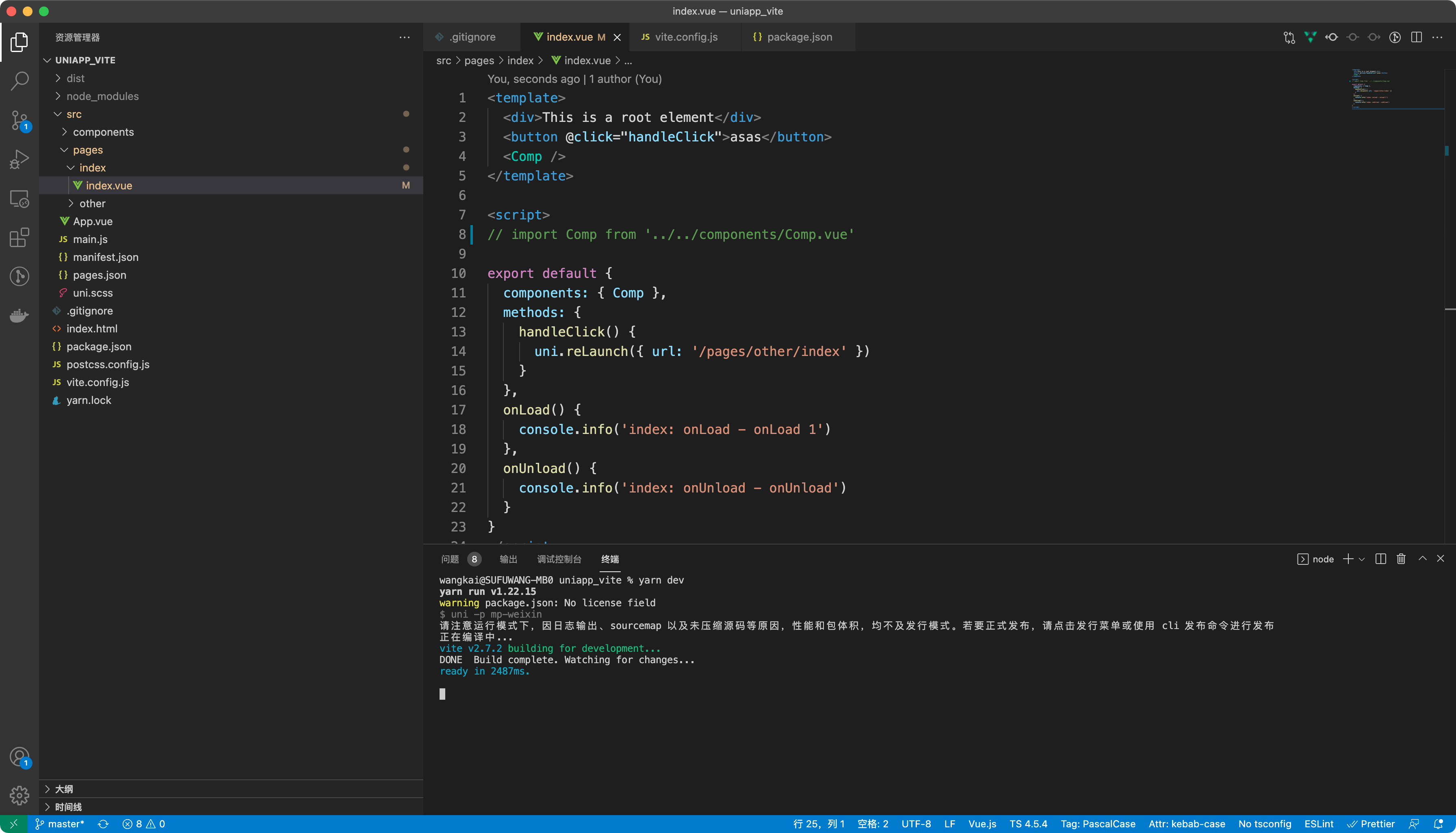Open Run and Debug view
The image size is (1456, 833).
point(19,159)
